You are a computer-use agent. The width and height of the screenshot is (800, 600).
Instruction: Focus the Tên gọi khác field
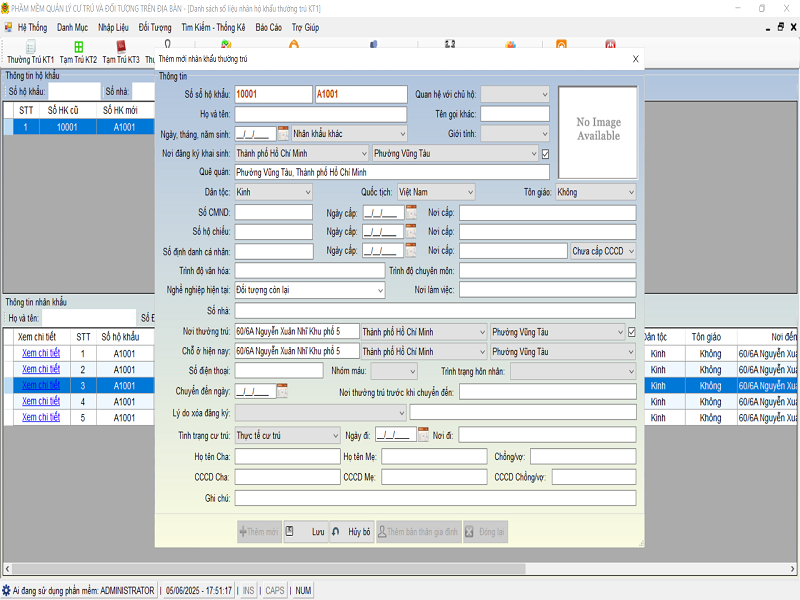pyautogui.click(x=515, y=114)
